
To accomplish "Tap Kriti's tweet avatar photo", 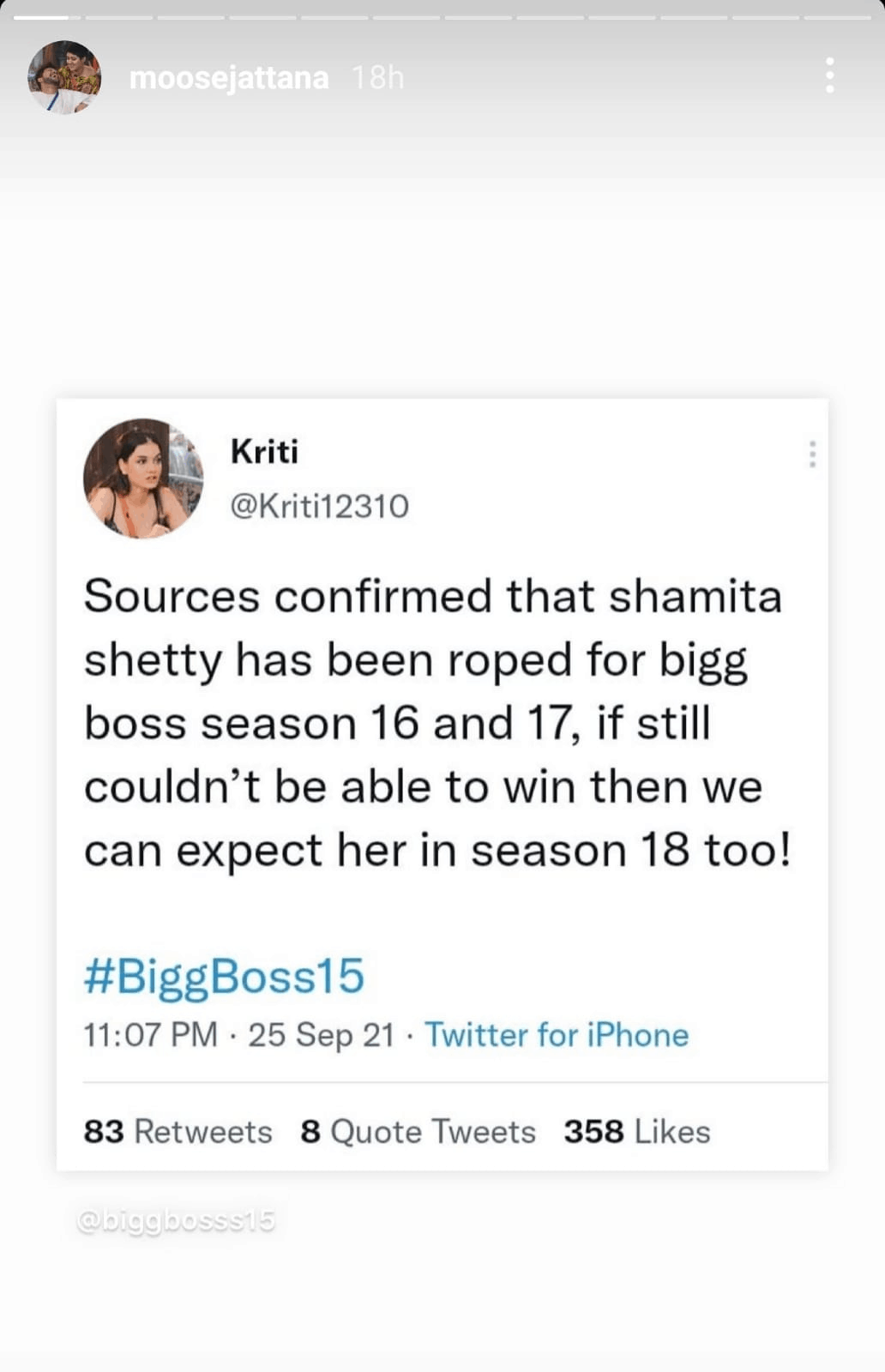I will [x=143, y=478].
